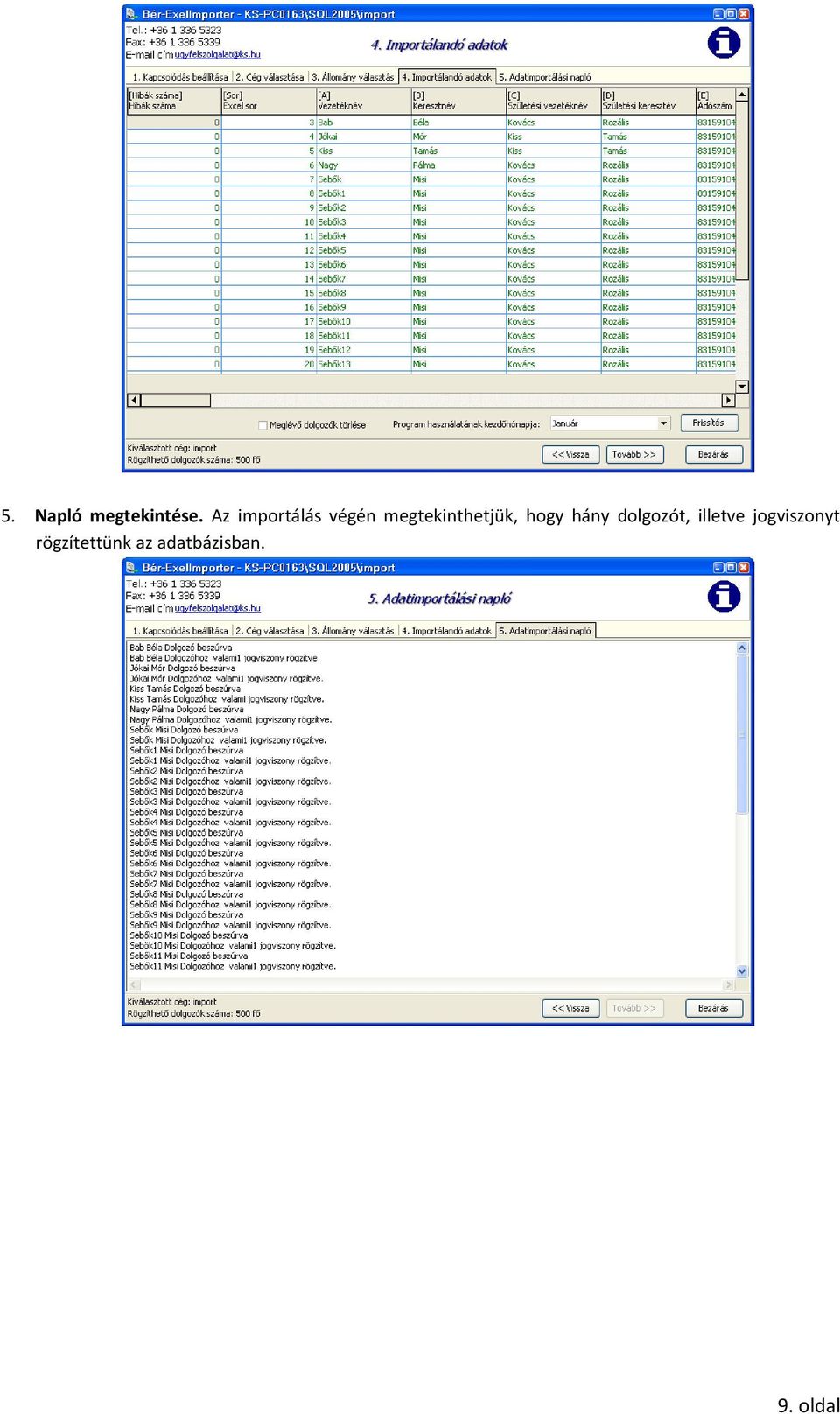
Task: Click the [D] Születési keresztnév column header
Action: 647,101
